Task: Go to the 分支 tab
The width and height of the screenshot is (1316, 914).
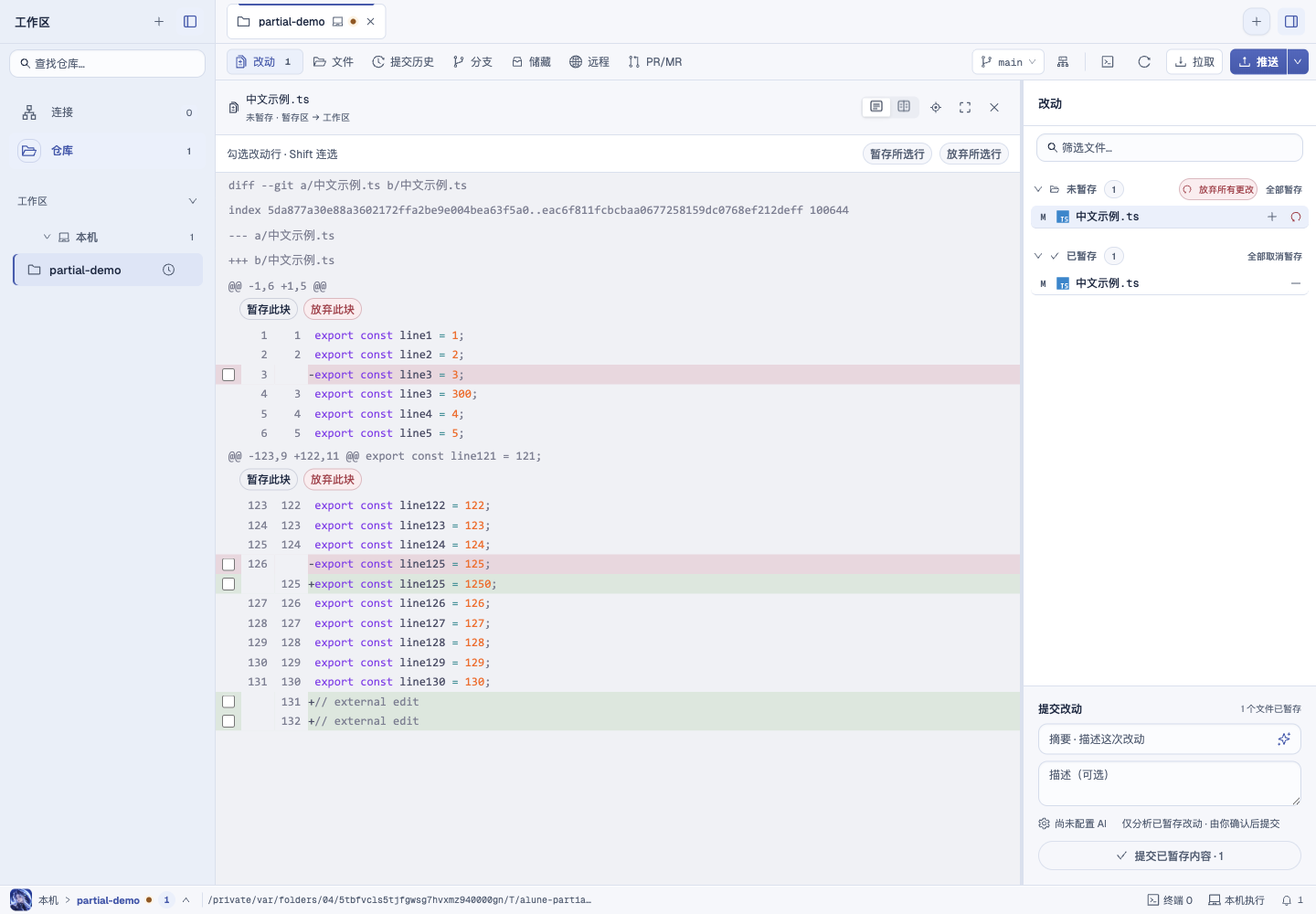Action: point(472,62)
